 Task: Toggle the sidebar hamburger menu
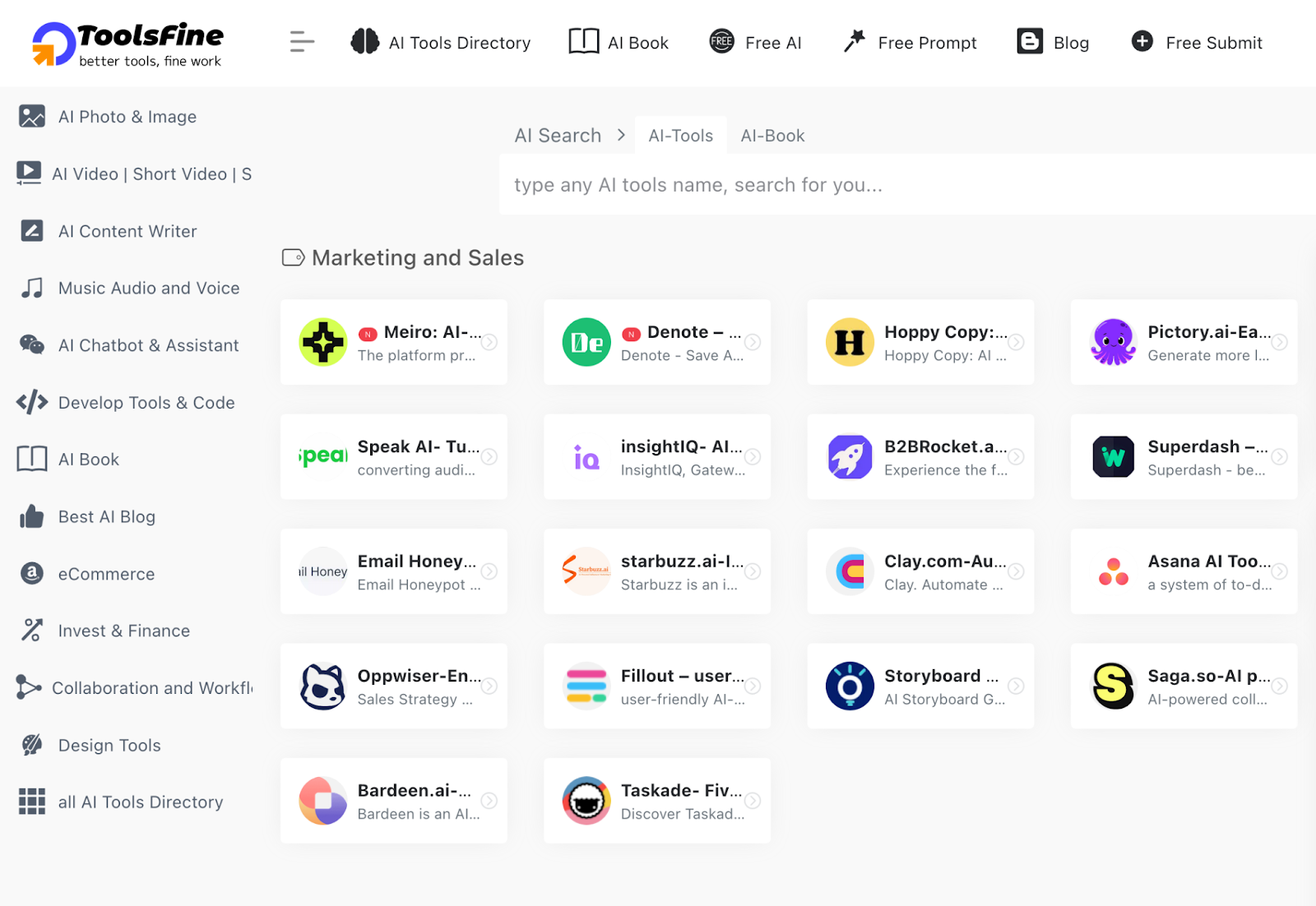click(x=302, y=41)
